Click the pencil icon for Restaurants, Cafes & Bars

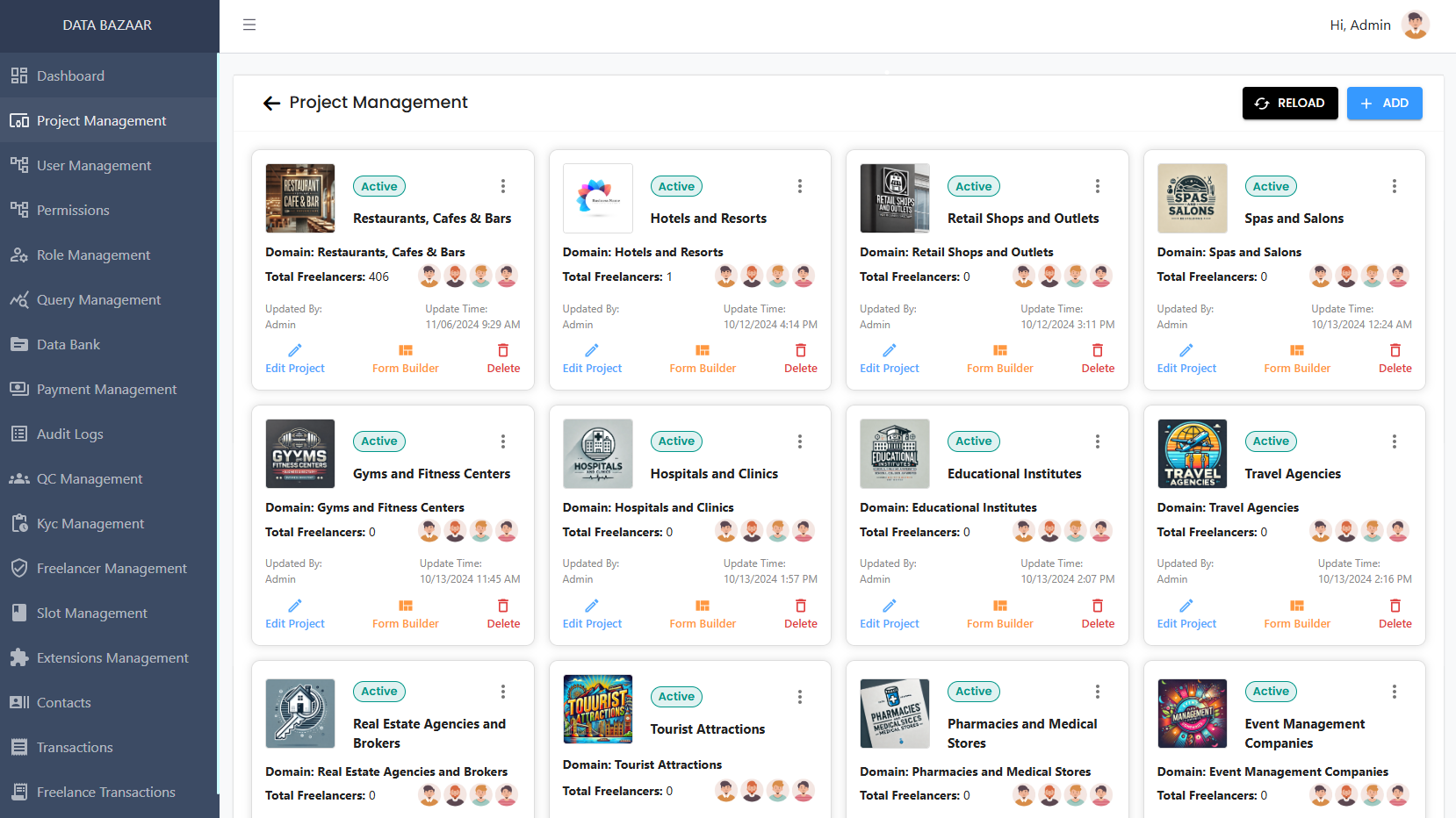[295, 350]
